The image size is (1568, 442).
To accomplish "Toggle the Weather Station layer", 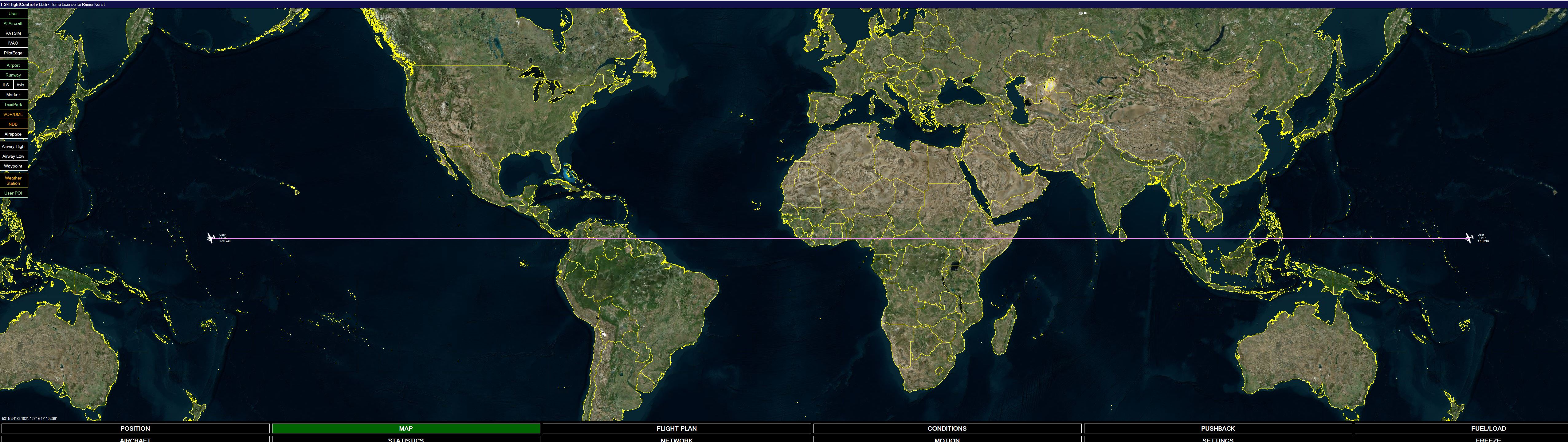I will pyautogui.click(x=14, y=181).
